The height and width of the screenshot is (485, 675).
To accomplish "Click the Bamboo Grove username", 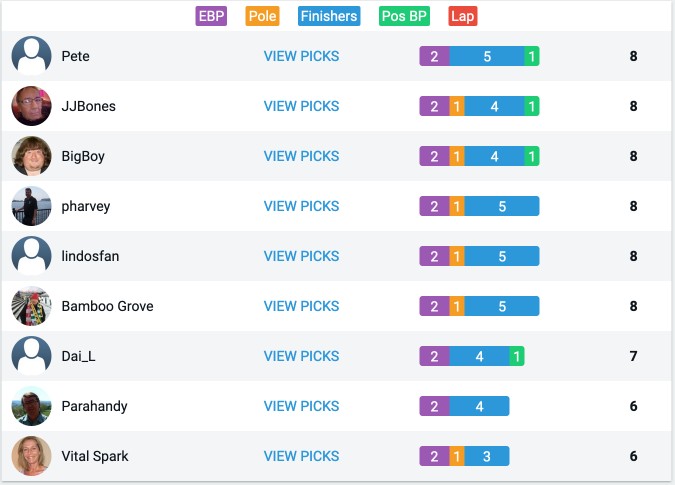I will pos(107,306).
